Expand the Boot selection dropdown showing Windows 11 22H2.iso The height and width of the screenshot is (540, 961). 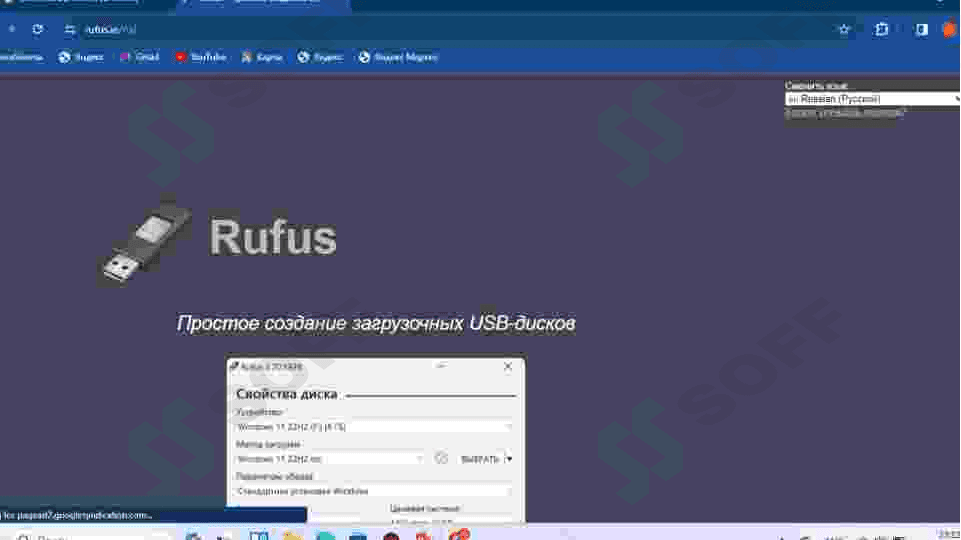pyautogui.click(x=330, y=458)
